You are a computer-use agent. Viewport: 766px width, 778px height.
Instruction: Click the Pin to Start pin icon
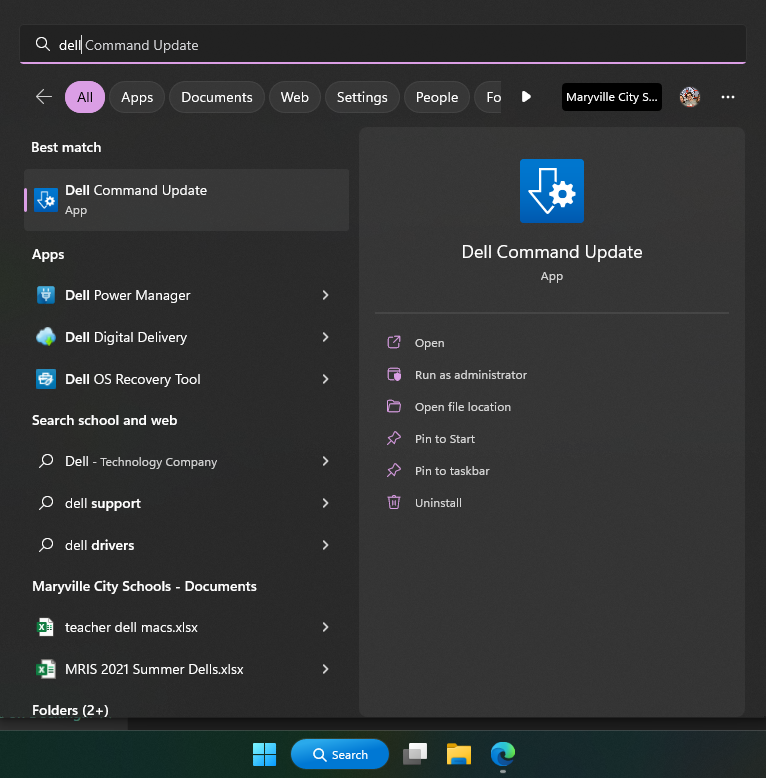394,439
